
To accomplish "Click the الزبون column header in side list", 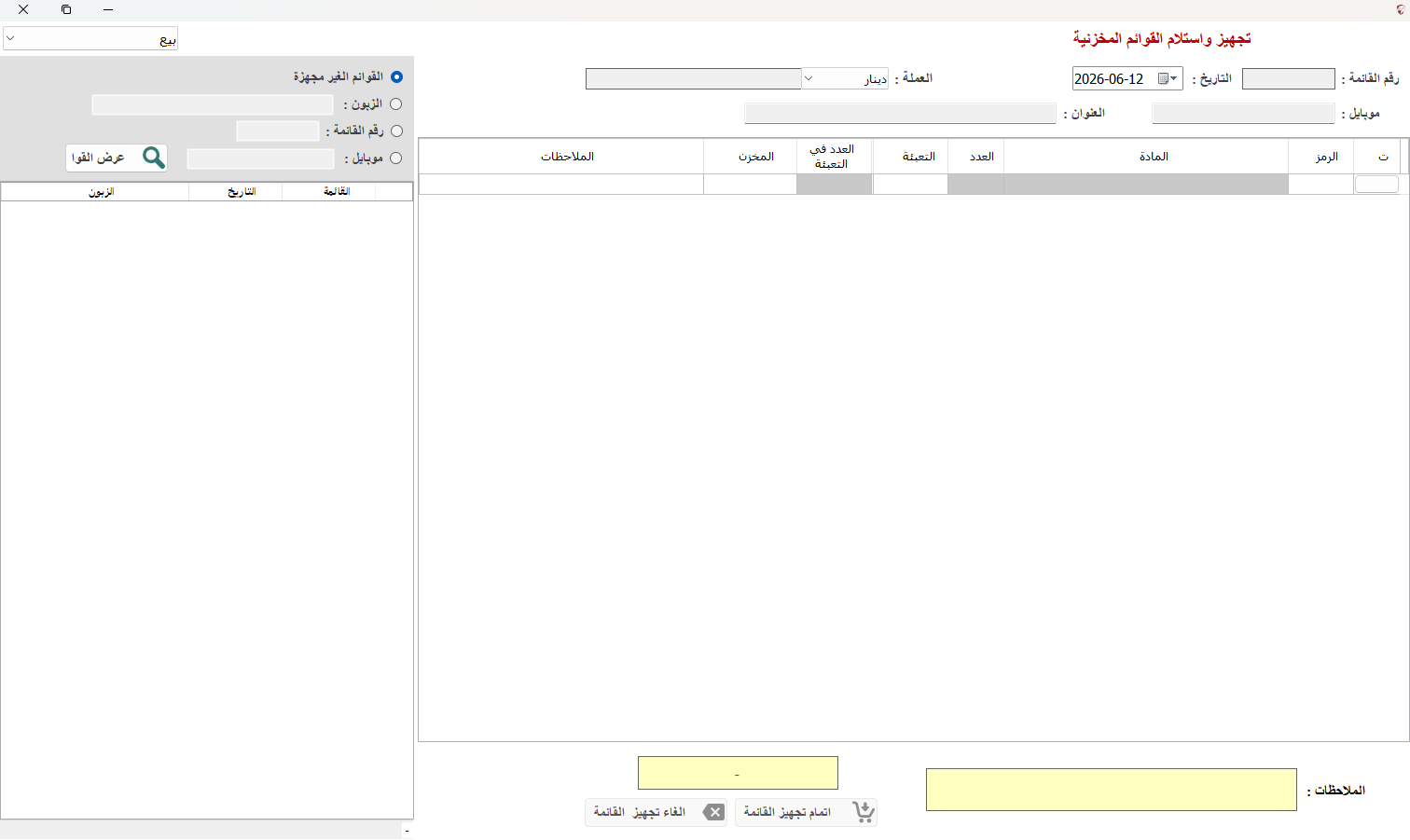I will [x=95, y=191].
